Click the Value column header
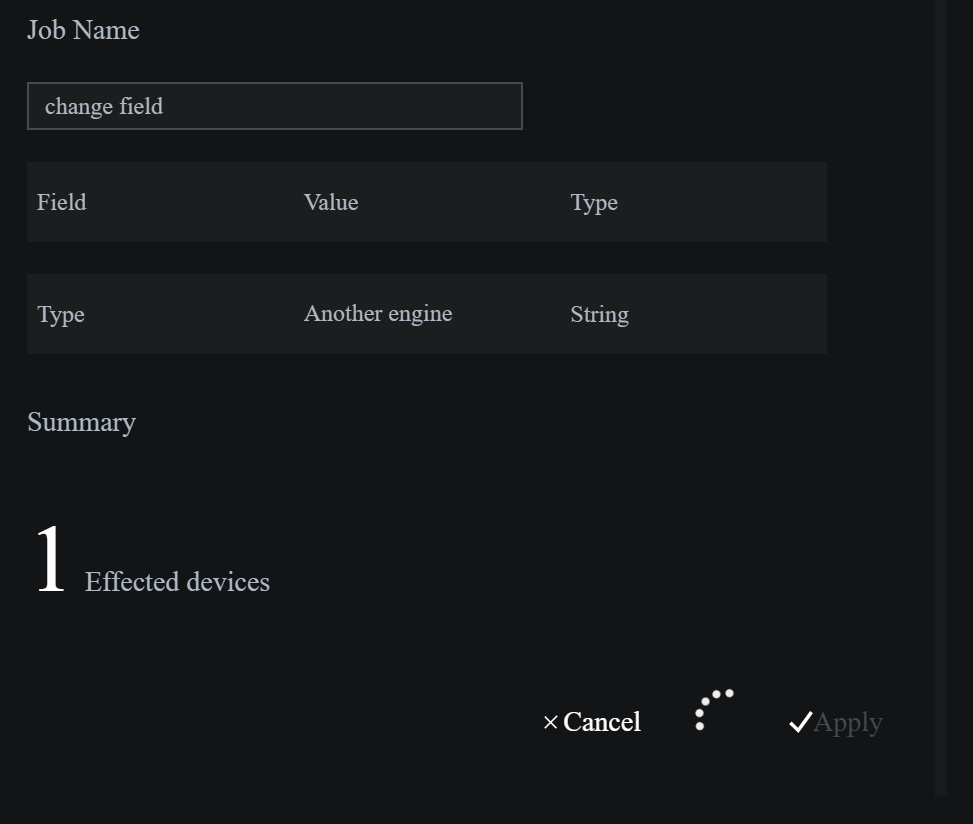973x824 pixels. click(x=331, y=202)
